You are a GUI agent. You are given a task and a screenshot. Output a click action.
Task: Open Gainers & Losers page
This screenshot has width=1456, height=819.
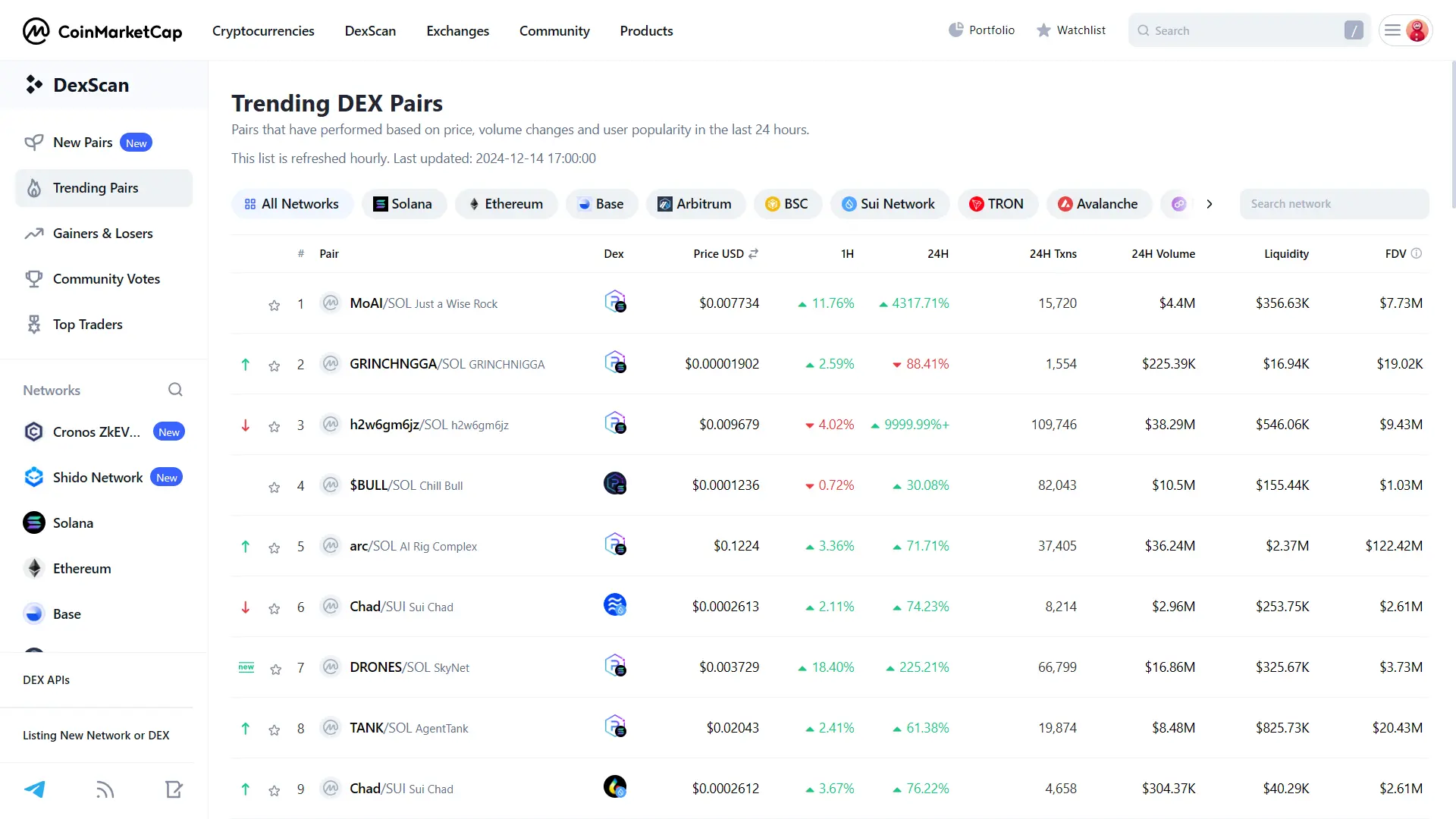[x=104, y=234]
